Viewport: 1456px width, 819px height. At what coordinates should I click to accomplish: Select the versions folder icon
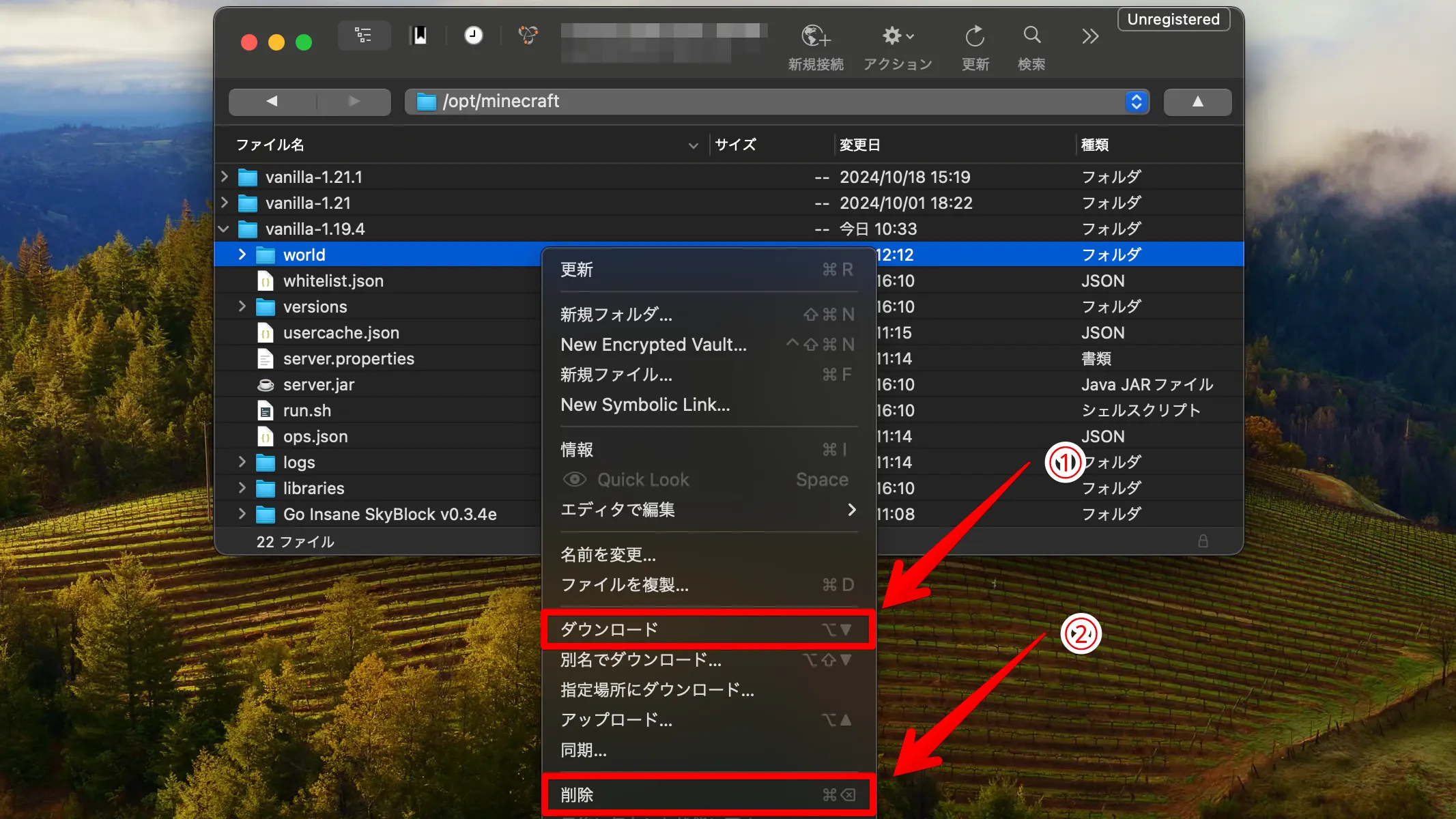(265, 307)
